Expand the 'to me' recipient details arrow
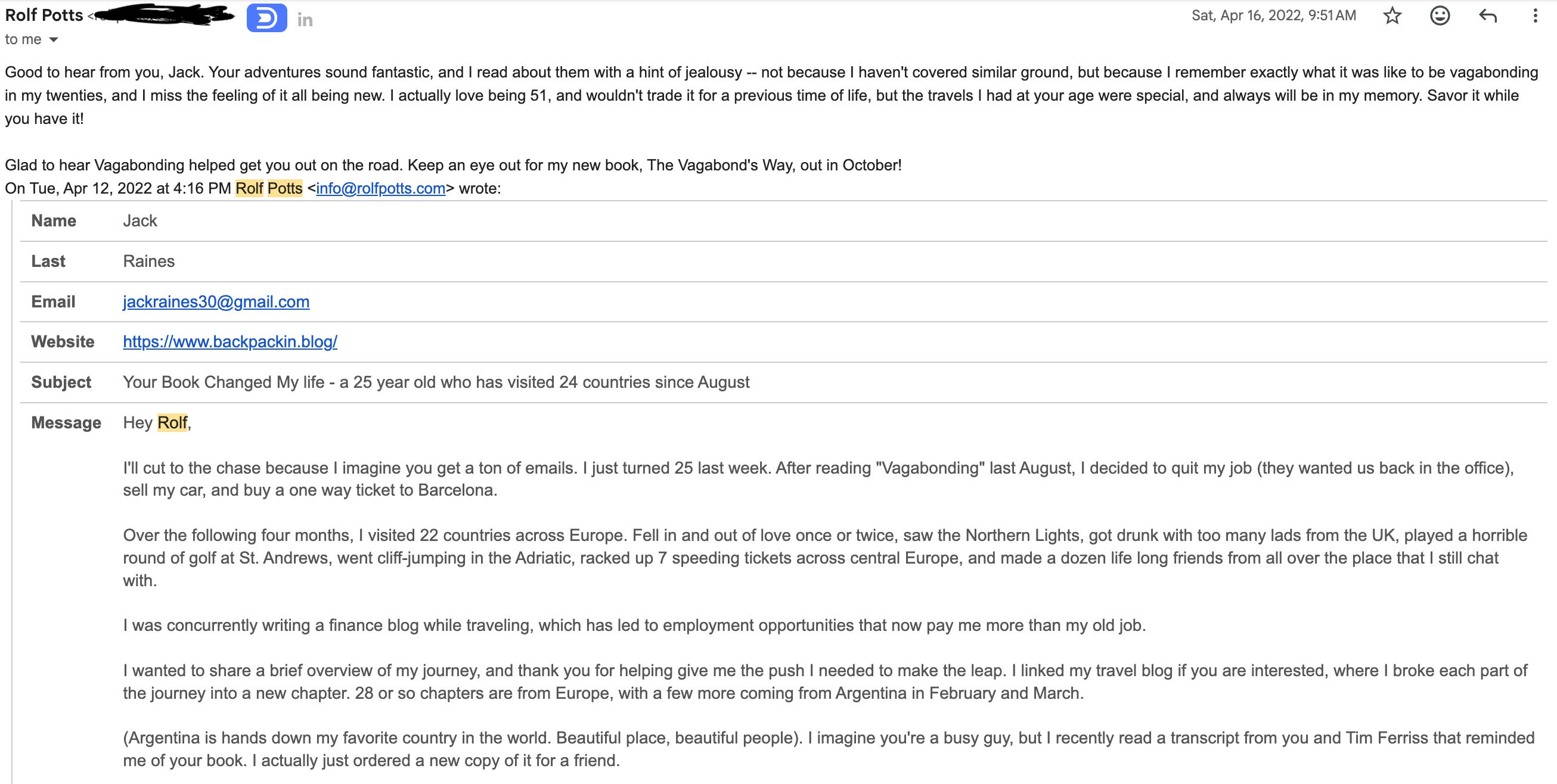 [53, 40]
